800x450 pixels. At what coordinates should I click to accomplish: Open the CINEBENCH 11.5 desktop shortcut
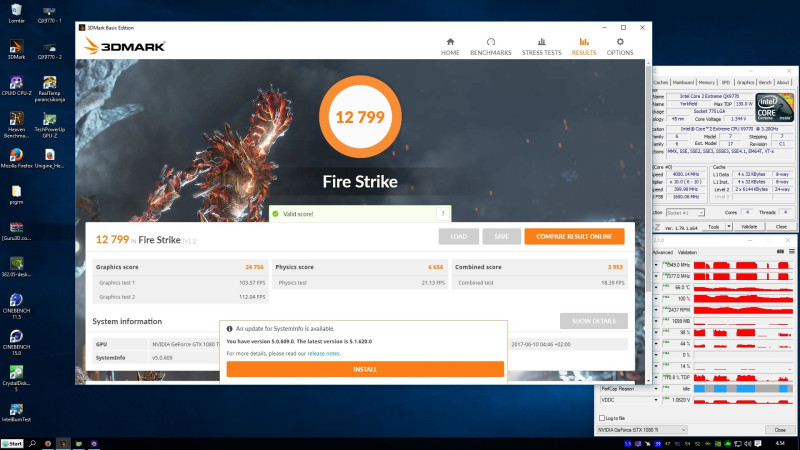pos(16,306)
